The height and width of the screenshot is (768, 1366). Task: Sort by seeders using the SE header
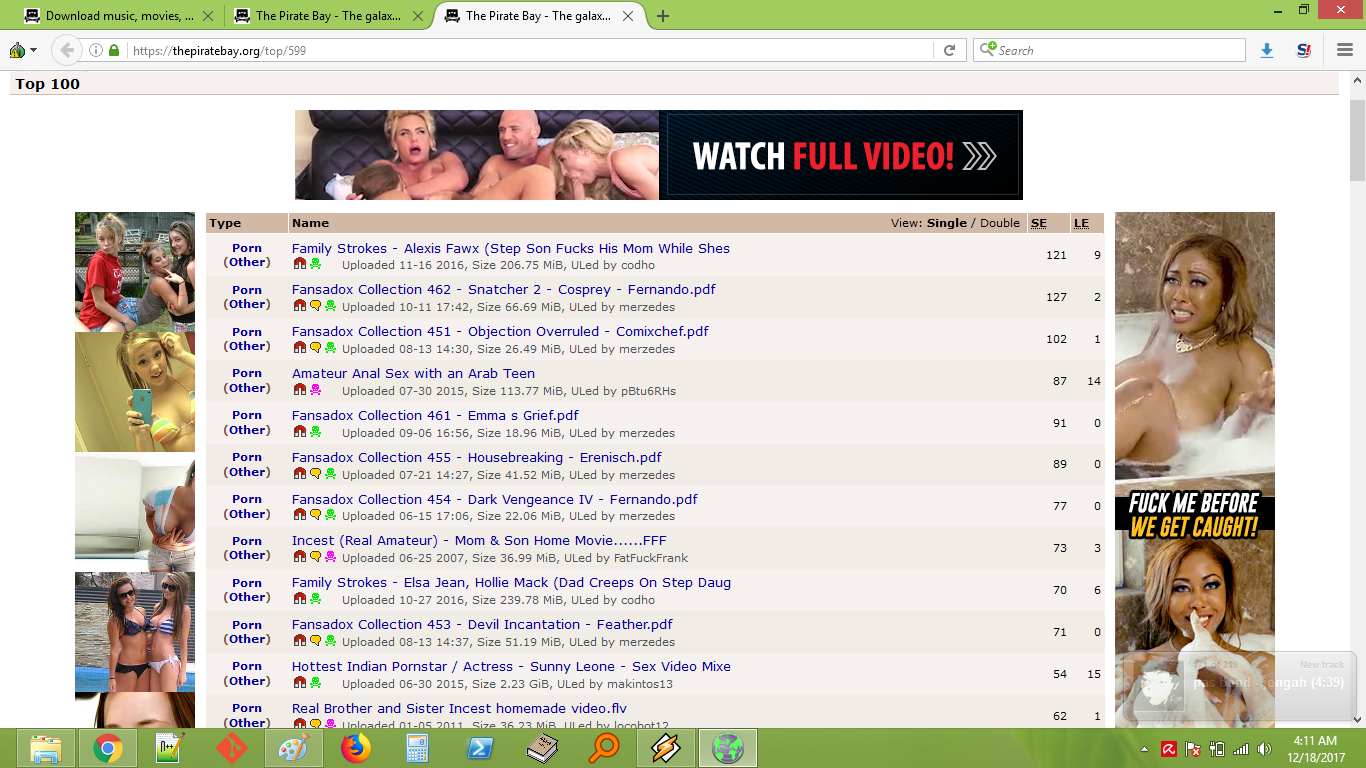1039,223
